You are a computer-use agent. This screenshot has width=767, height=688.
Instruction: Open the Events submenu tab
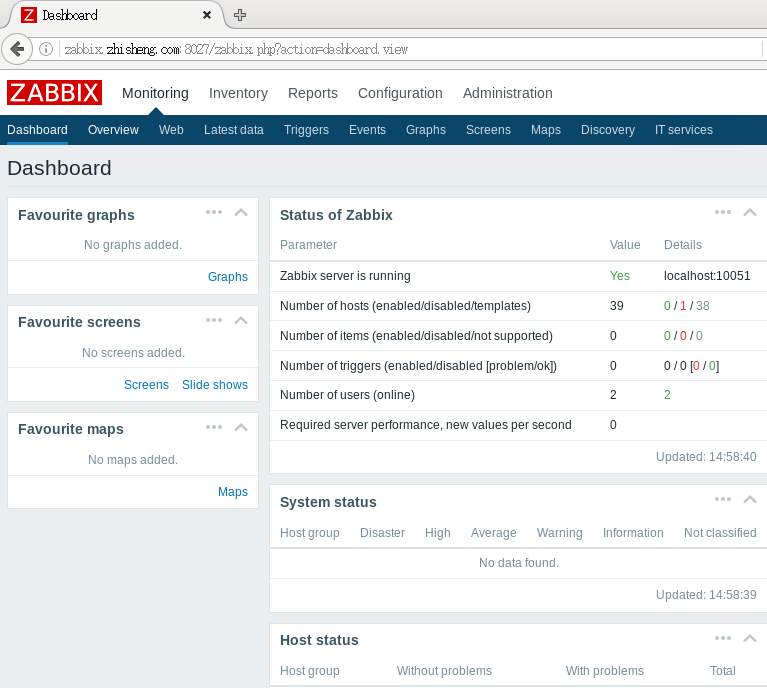367,130
